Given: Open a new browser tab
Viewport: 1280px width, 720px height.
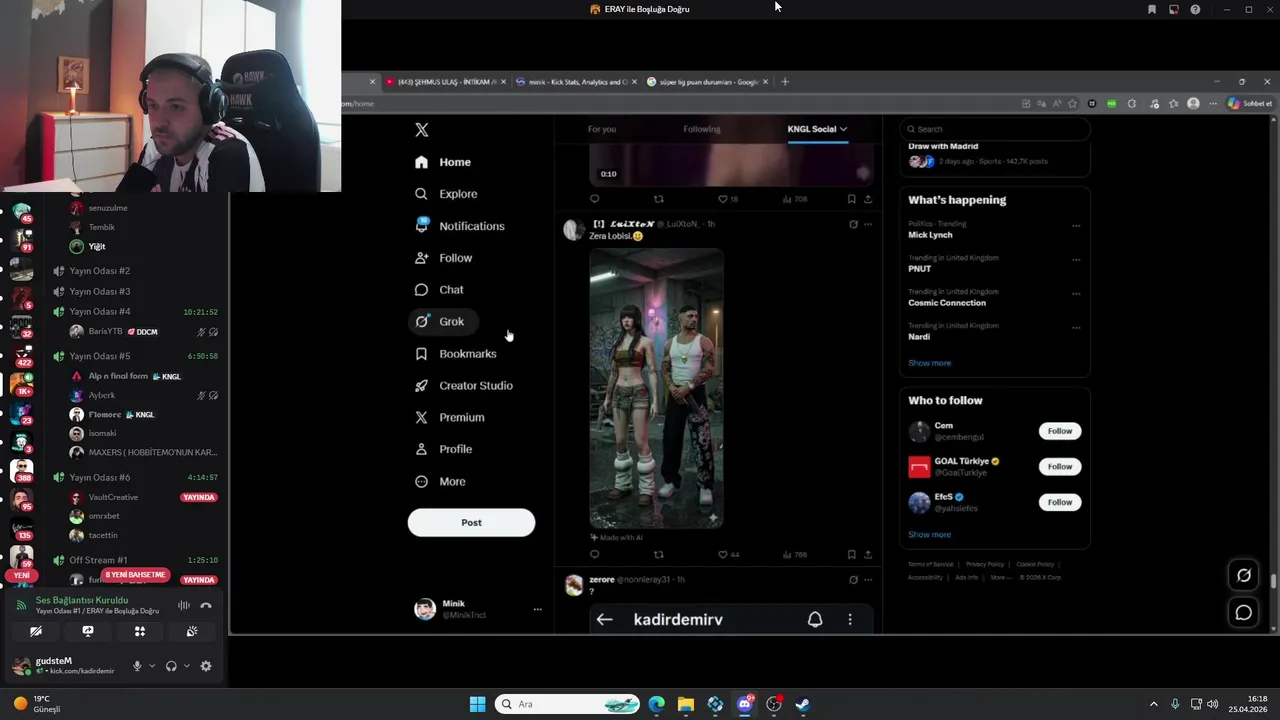Looking at the screenshot, I should point(785,82).
